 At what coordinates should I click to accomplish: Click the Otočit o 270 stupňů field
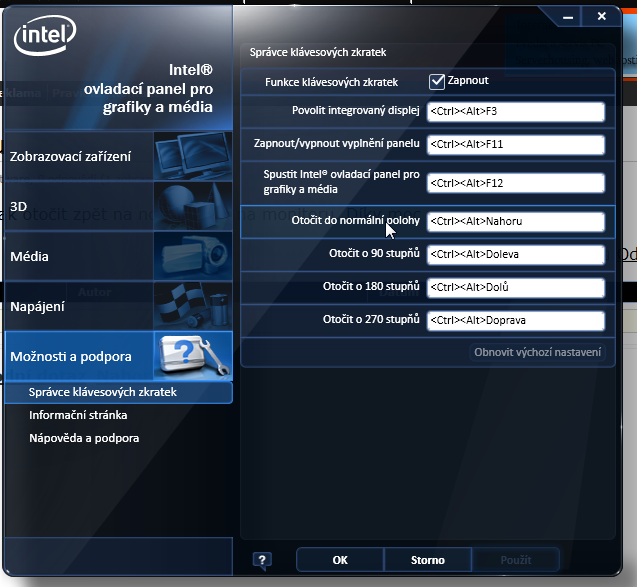tap(516, 321)
